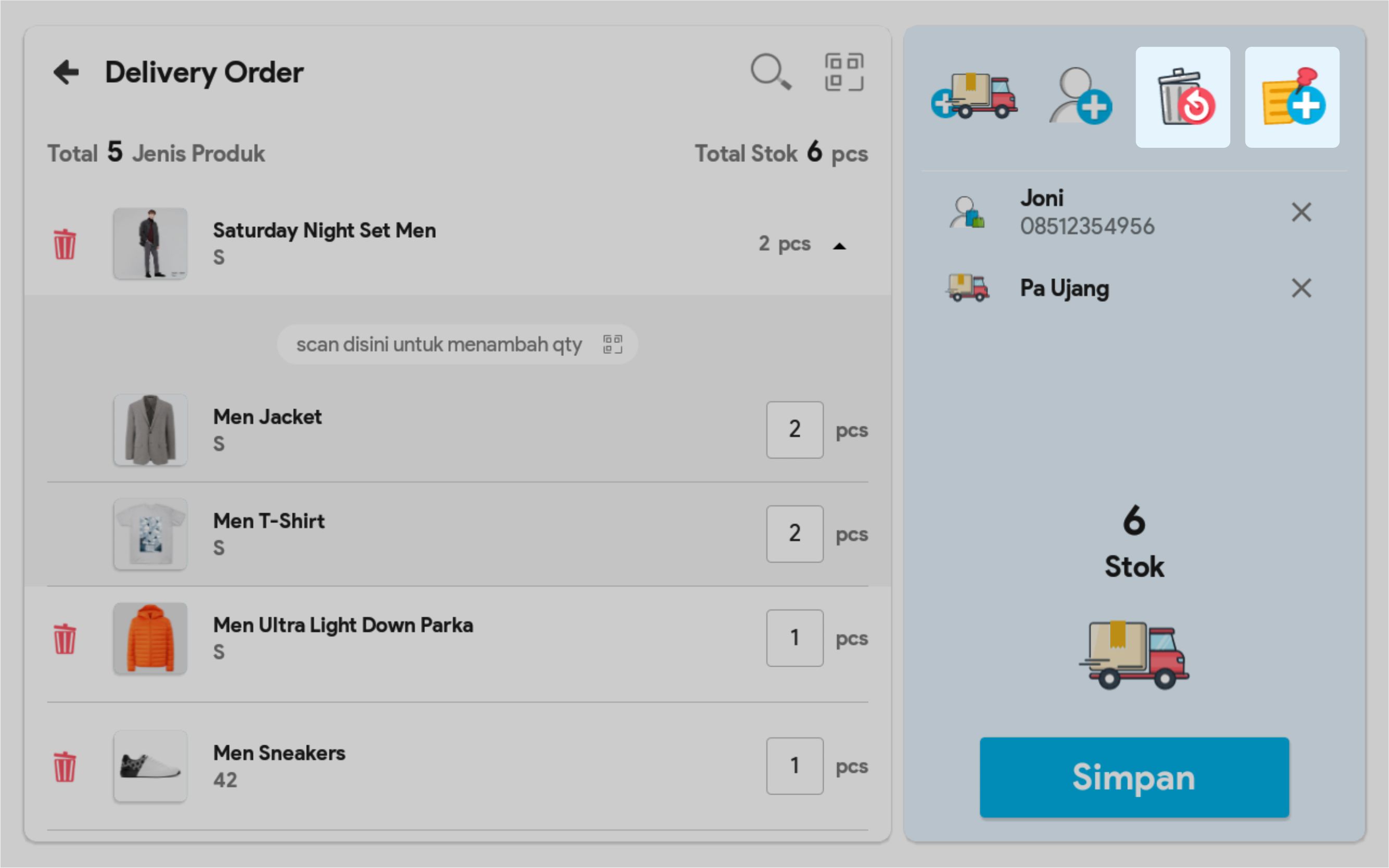
Task: Delete Men Ultra Light Down Parka item
Action: (x=65, y=639)
